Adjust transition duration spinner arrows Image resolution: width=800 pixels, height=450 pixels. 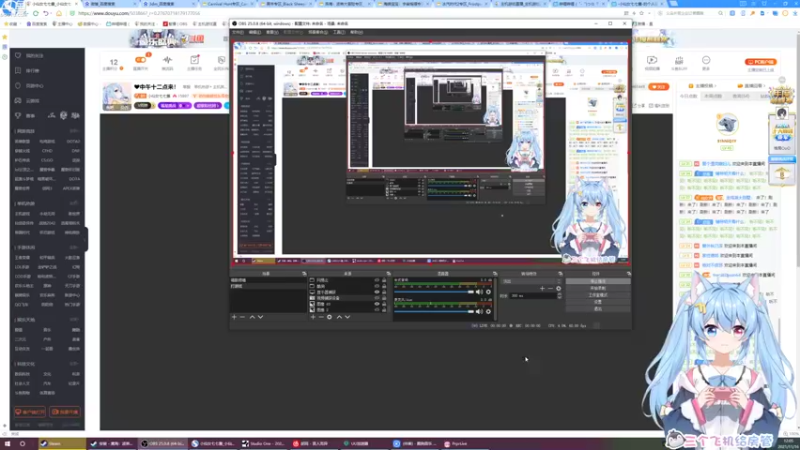click(560, 296)
